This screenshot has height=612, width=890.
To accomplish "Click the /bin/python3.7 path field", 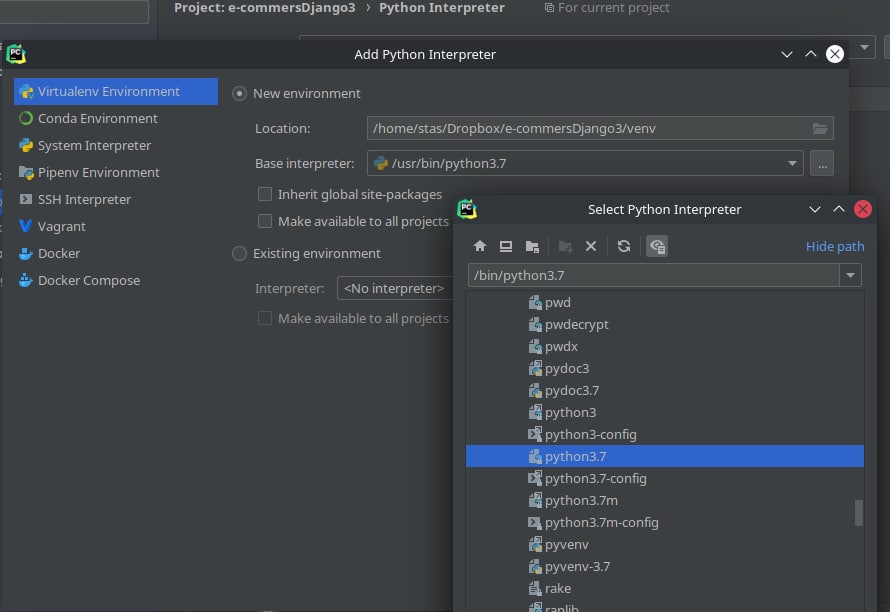I will (653, 275).
